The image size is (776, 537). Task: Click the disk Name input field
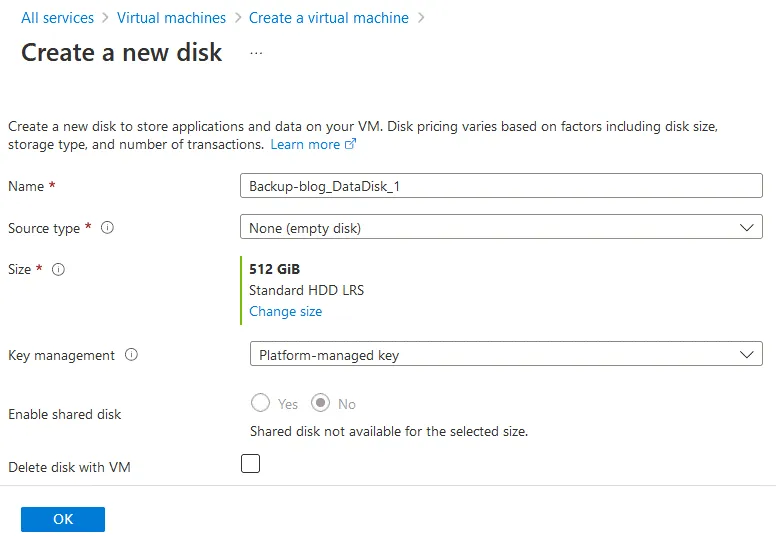[x=501, y=186]
